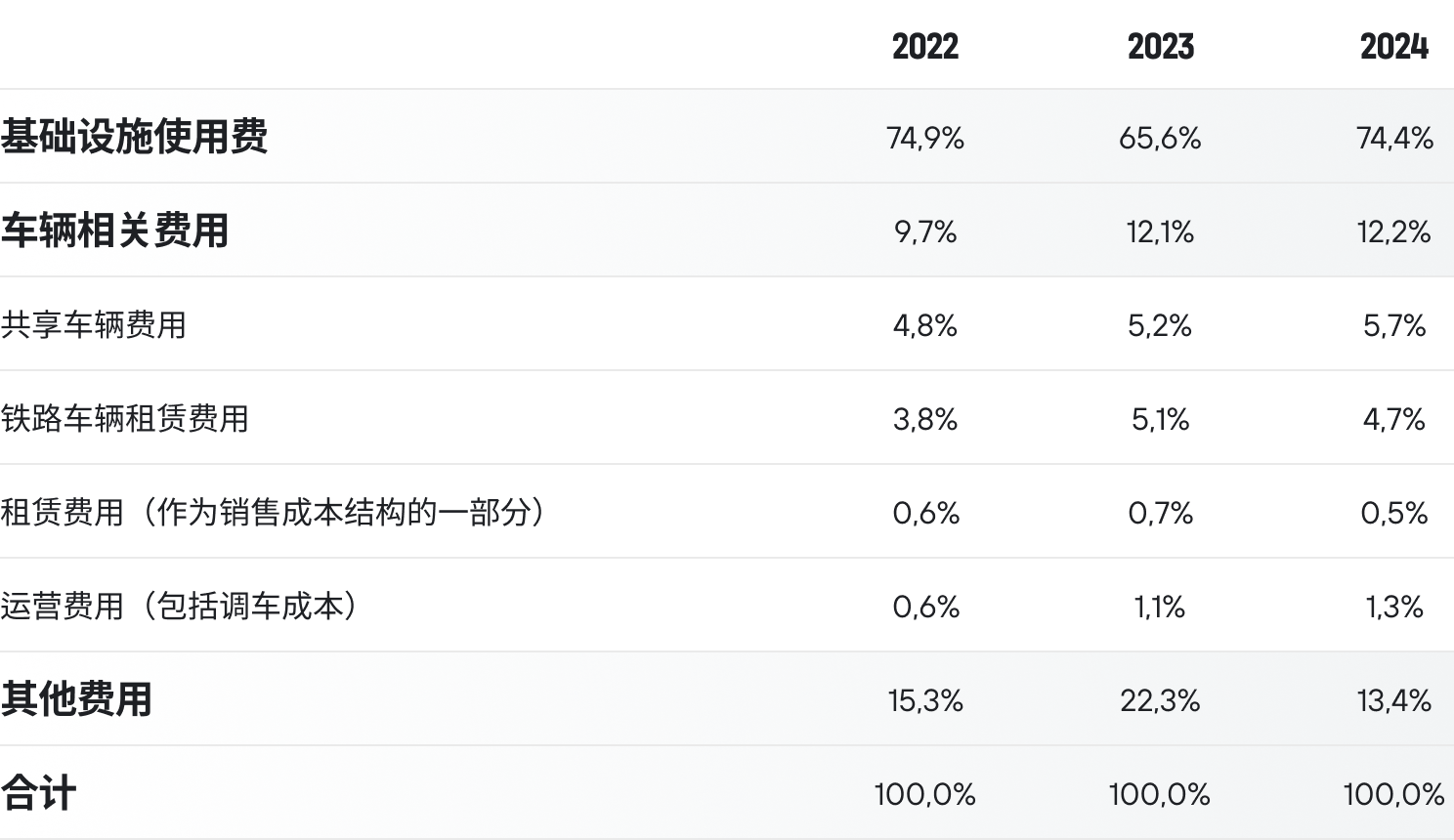Image resolution: width=1454 pixels, height=840 pixels.
Task: Select the 65,6% cell under 2023
Action: pyautogui.click(x=1161, y=138)
